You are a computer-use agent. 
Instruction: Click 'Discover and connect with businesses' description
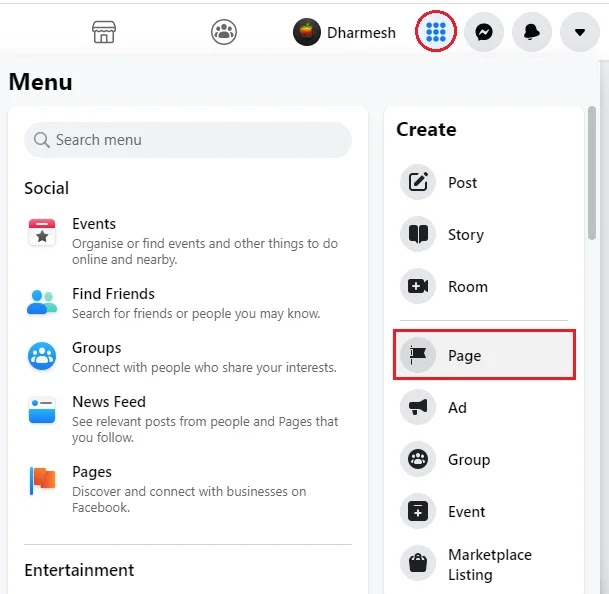click(189, 499)
